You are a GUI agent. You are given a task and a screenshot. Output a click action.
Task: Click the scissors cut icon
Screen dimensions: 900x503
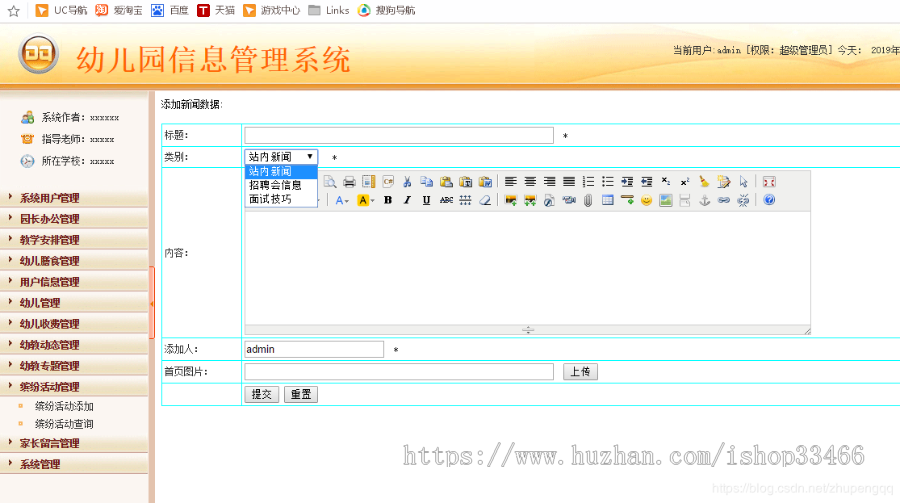(x=407, y=182)
